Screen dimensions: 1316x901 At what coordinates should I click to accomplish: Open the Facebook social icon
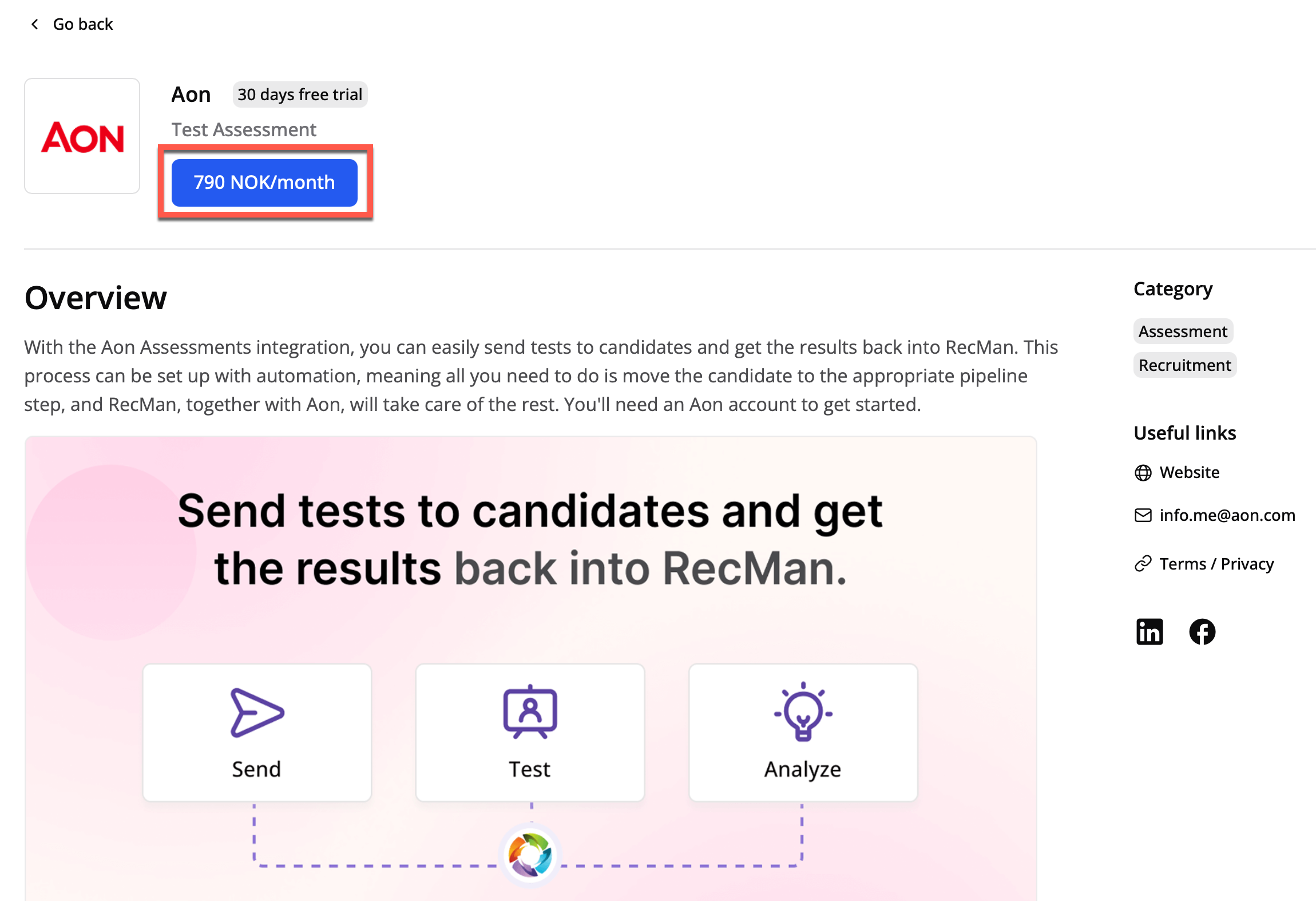tap(1202, 632)
